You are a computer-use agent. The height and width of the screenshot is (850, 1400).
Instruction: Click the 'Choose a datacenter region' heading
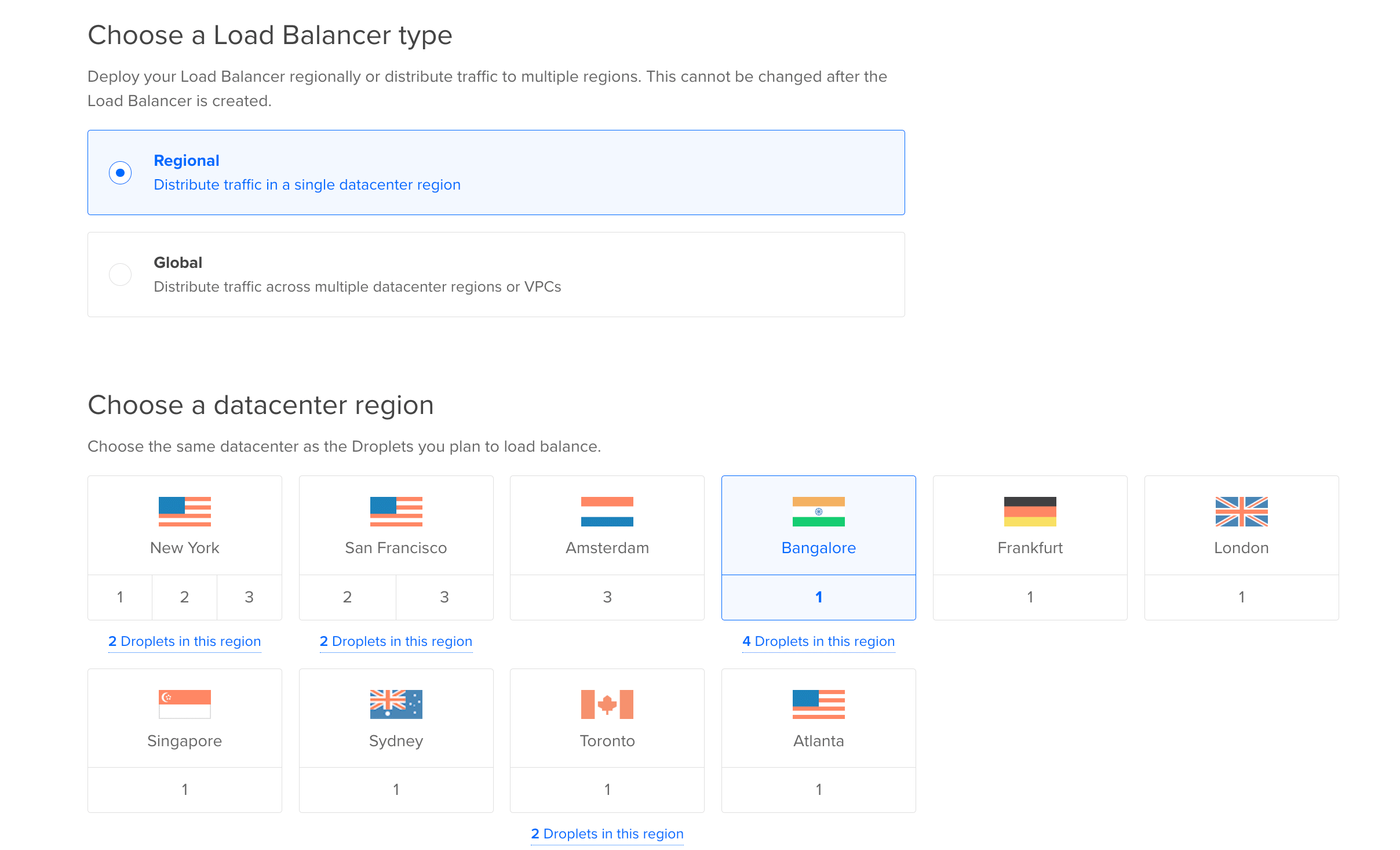pyautogui.click(x=260, y=405)
